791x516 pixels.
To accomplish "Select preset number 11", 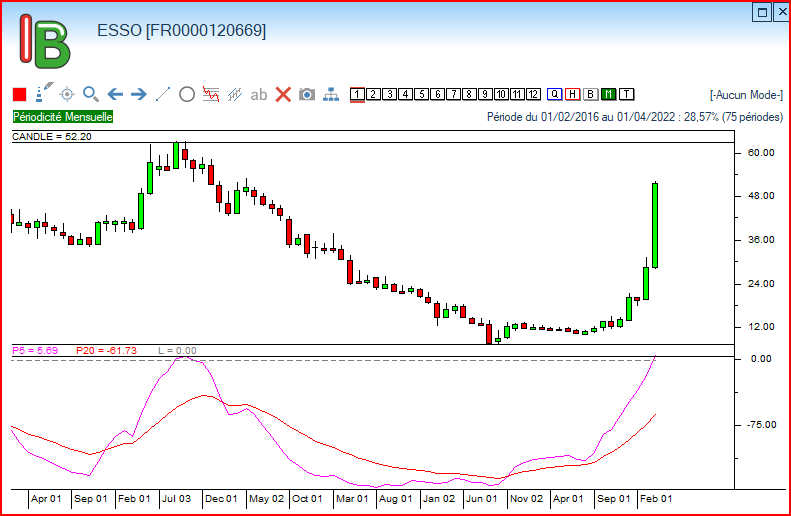I will (x=517, y=94).
